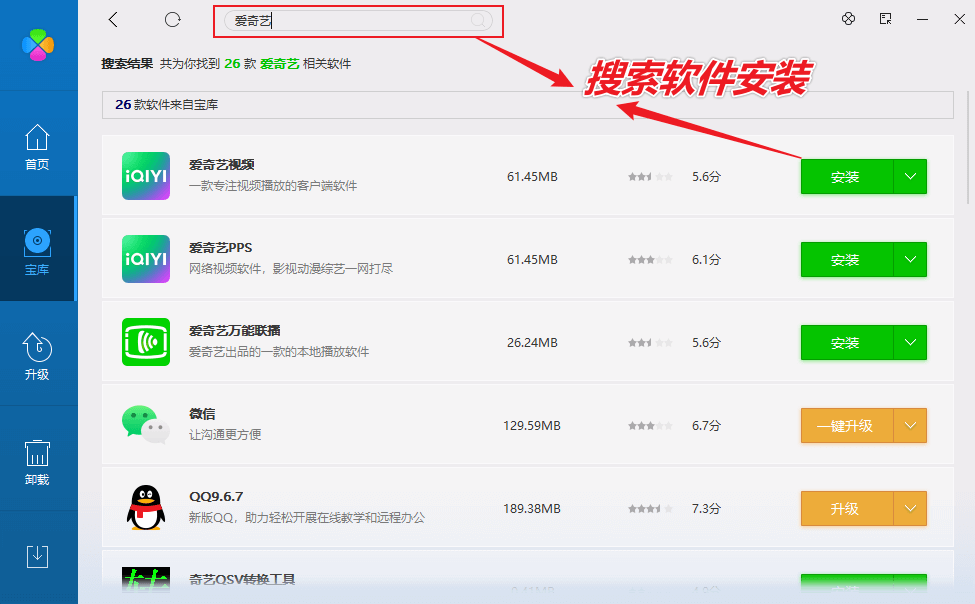Click the 爱奇艺PPS app icon

click(x=145, y=259)
